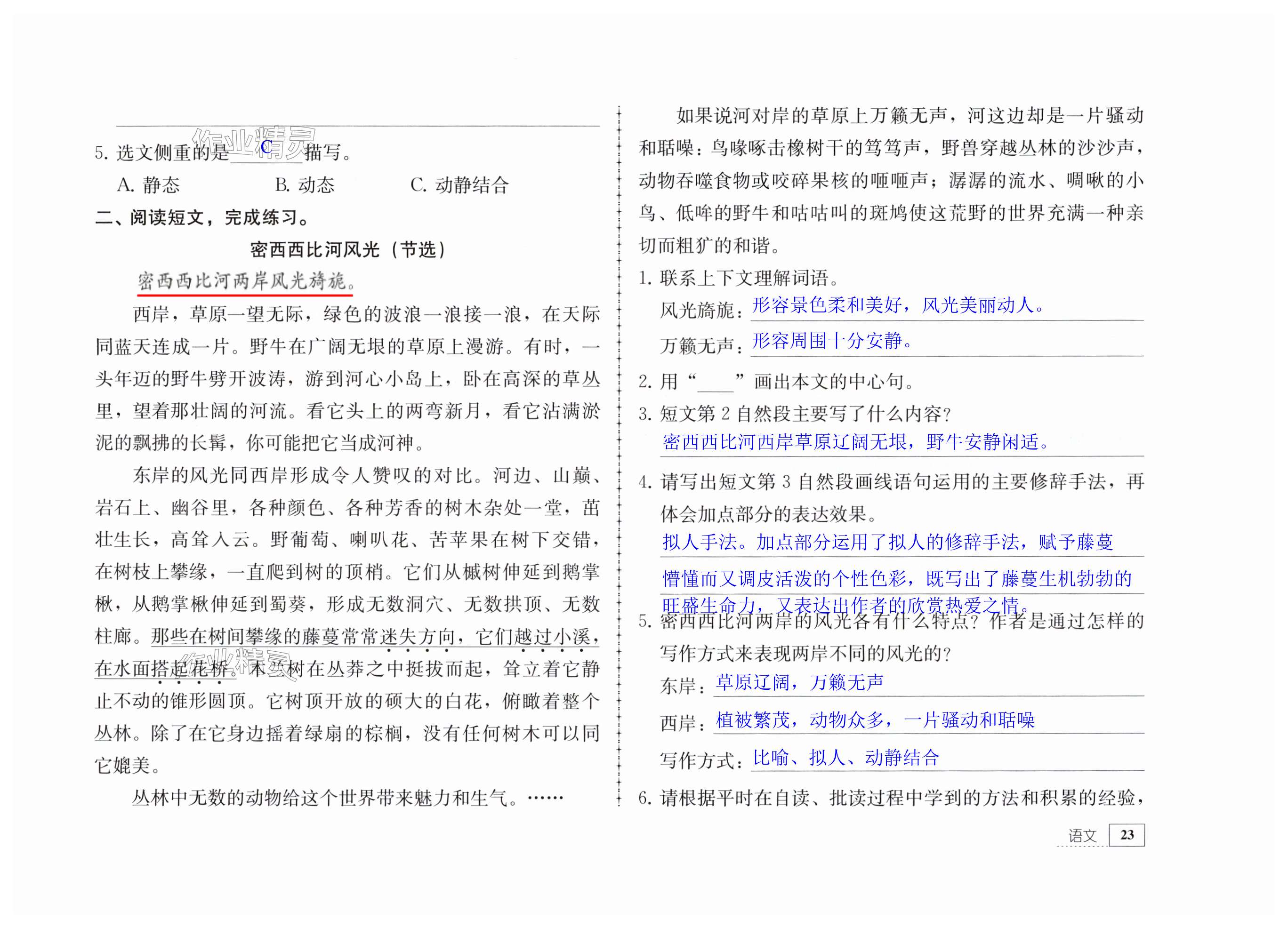
Task: Select option A. 静态
Action: pyautogui.click(x=148, y=185)
